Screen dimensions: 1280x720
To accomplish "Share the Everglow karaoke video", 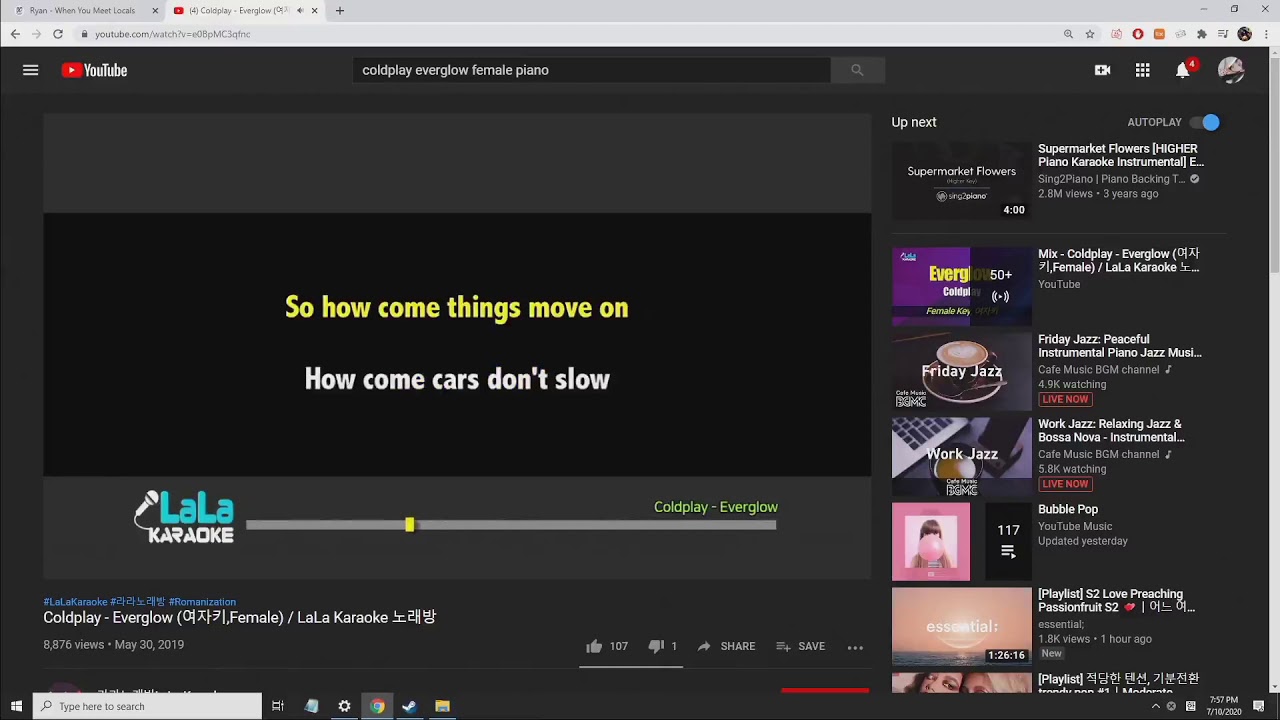I will pos(726,646).
